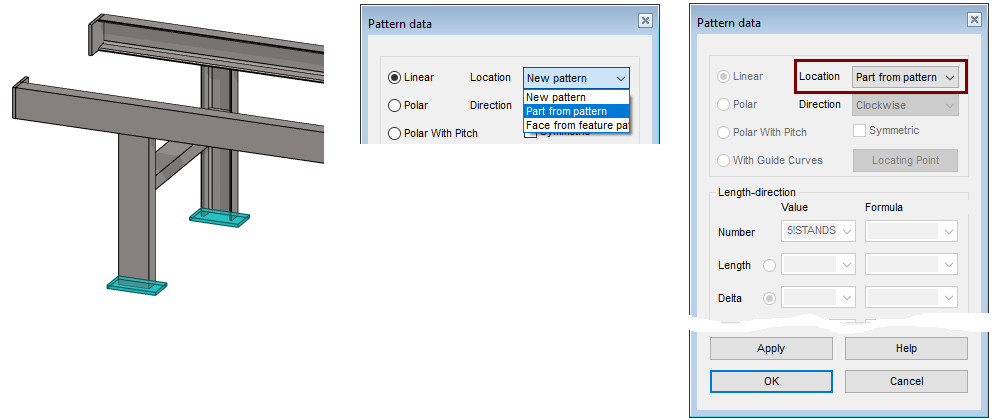Select the Linear radio in the left dialog
Screen dimensions: 992x420
(x=395, y=77)
